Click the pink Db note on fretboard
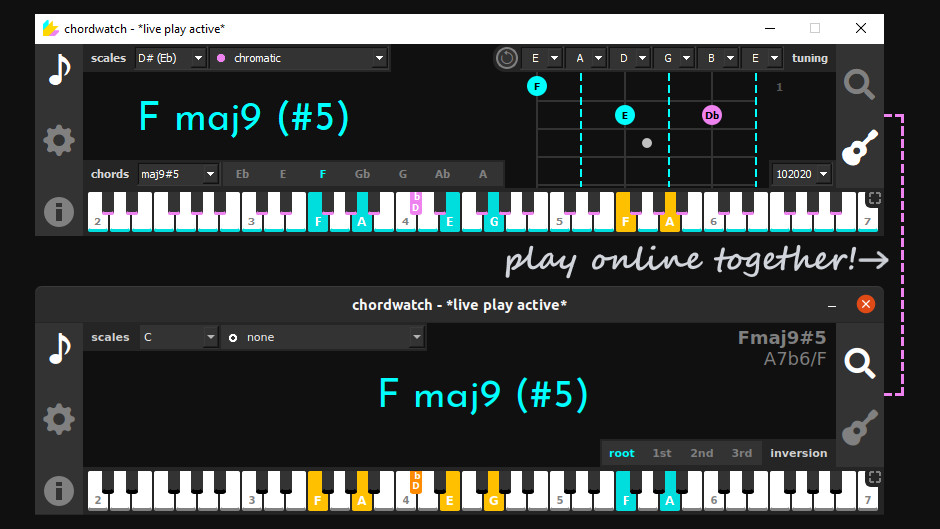This screenshot has height=529, width=940. (712, 115)
